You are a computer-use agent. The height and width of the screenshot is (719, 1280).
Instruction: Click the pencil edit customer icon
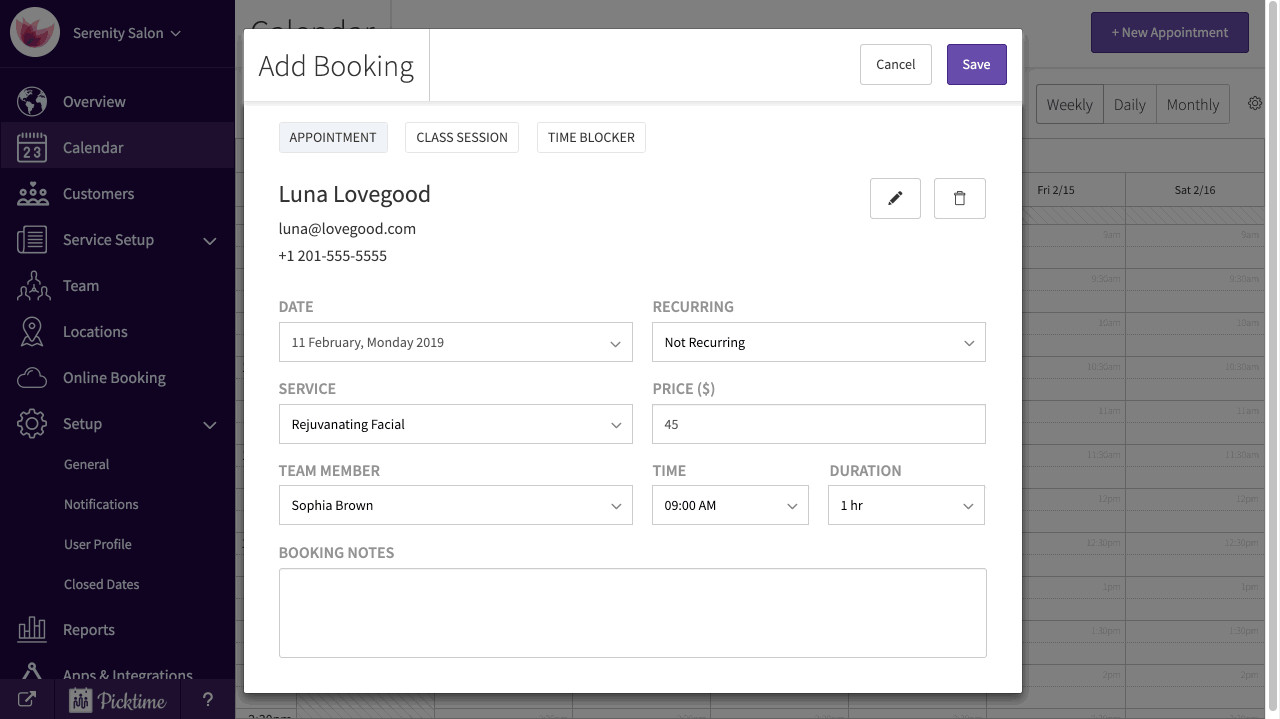coord(895,198)
